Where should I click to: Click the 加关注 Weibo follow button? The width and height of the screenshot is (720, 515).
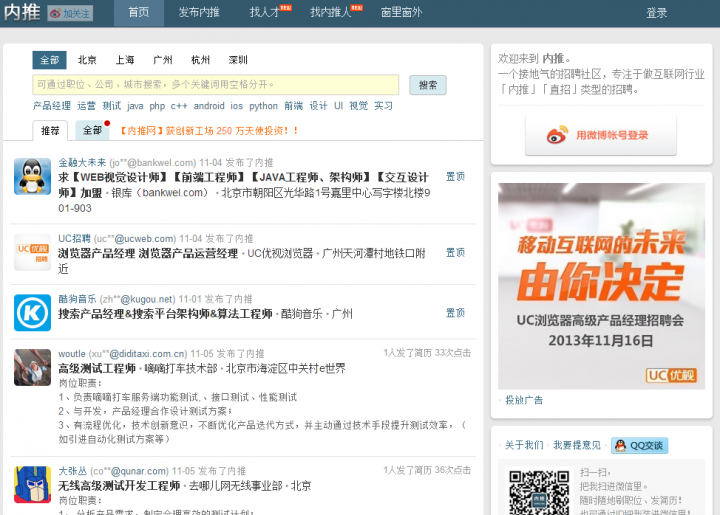click(70, 13)
